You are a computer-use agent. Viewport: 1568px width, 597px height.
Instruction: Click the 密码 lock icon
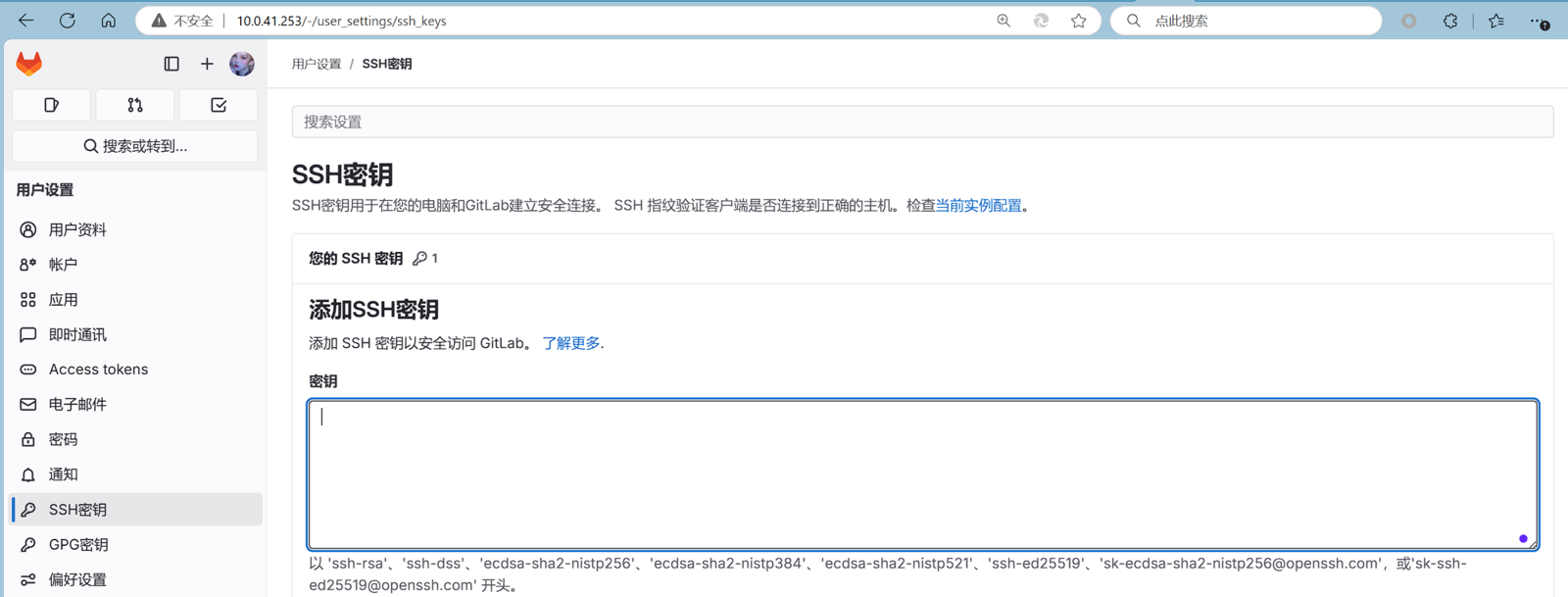28,440
